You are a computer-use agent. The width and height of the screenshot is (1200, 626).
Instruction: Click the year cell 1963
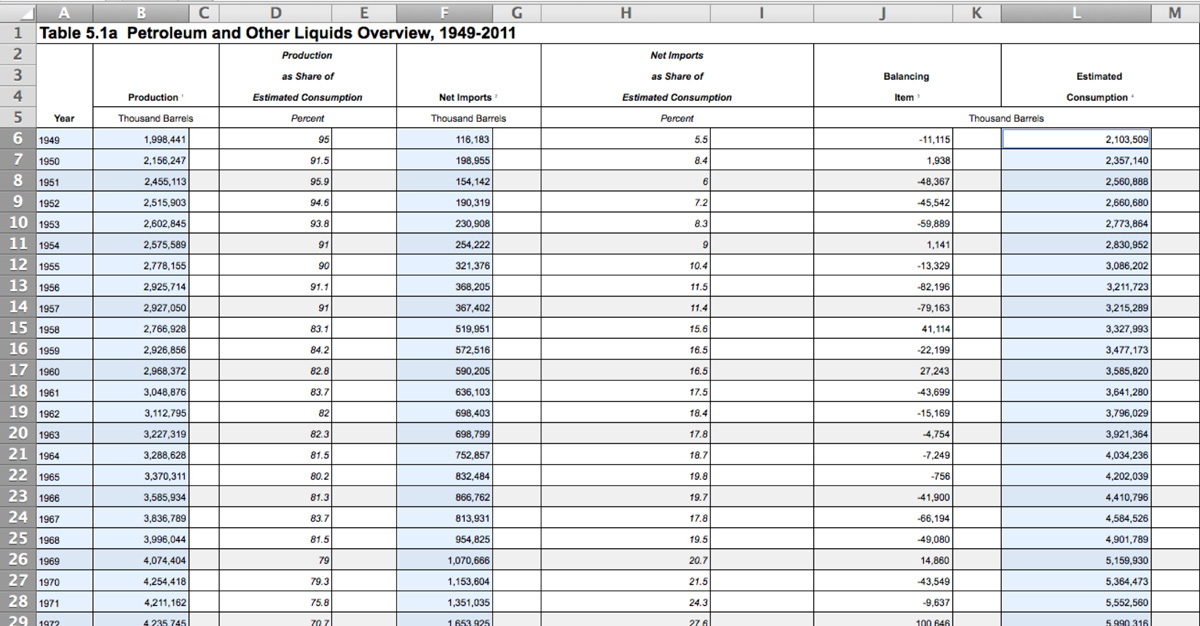point(64,433)
